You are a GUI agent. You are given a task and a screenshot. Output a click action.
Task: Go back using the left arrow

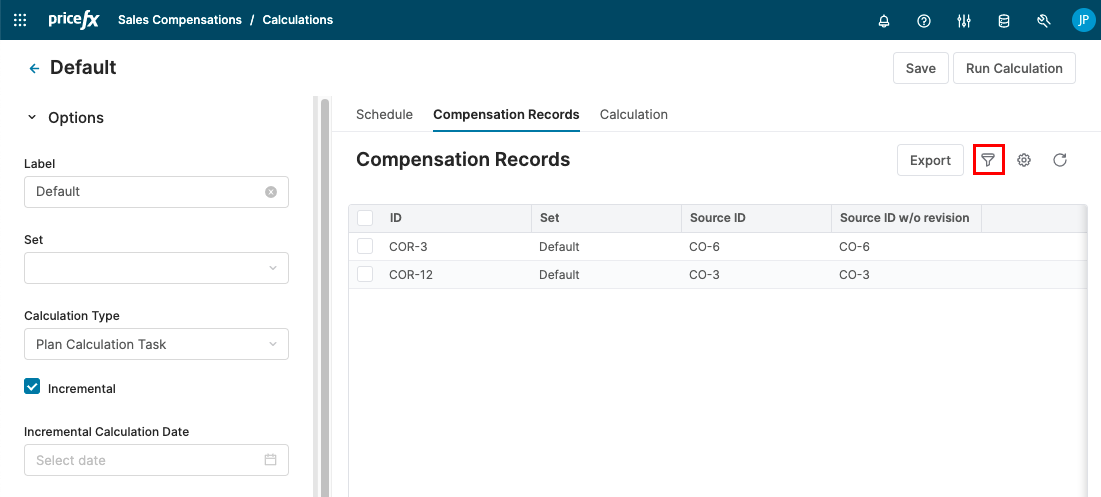[34, 68]
